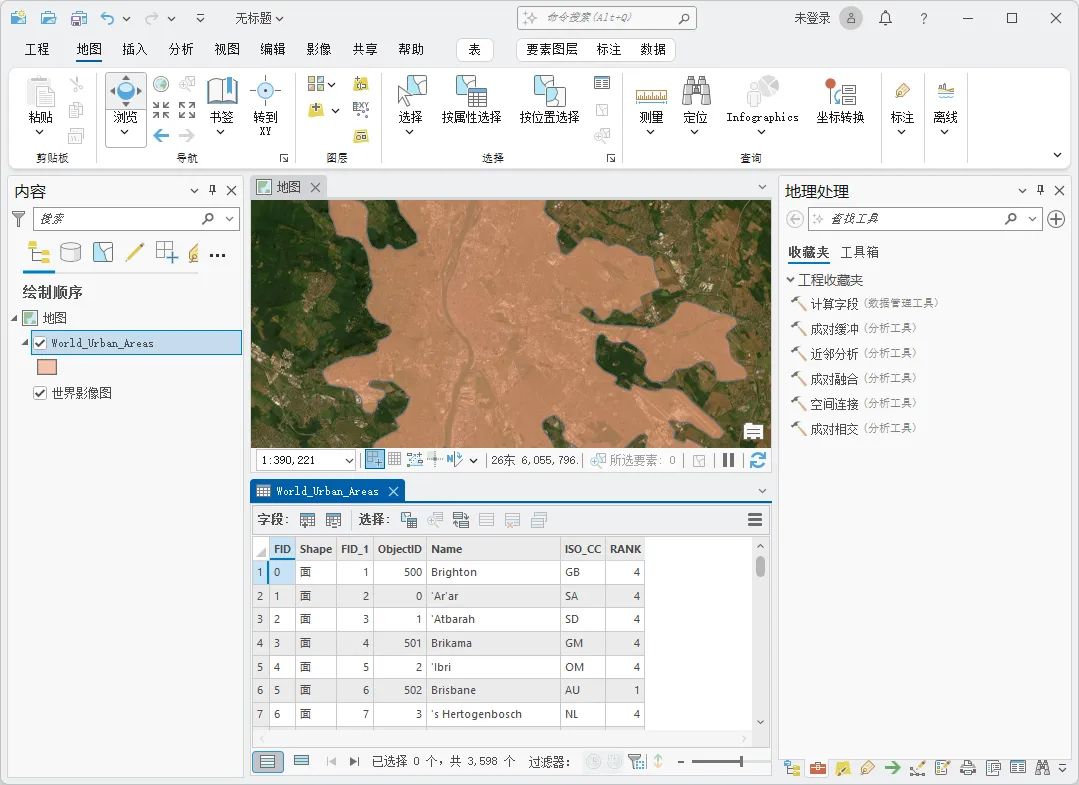Click the 未登录 sign-in status
Screen dimensions: 1079x785
(x=812, y=19)
